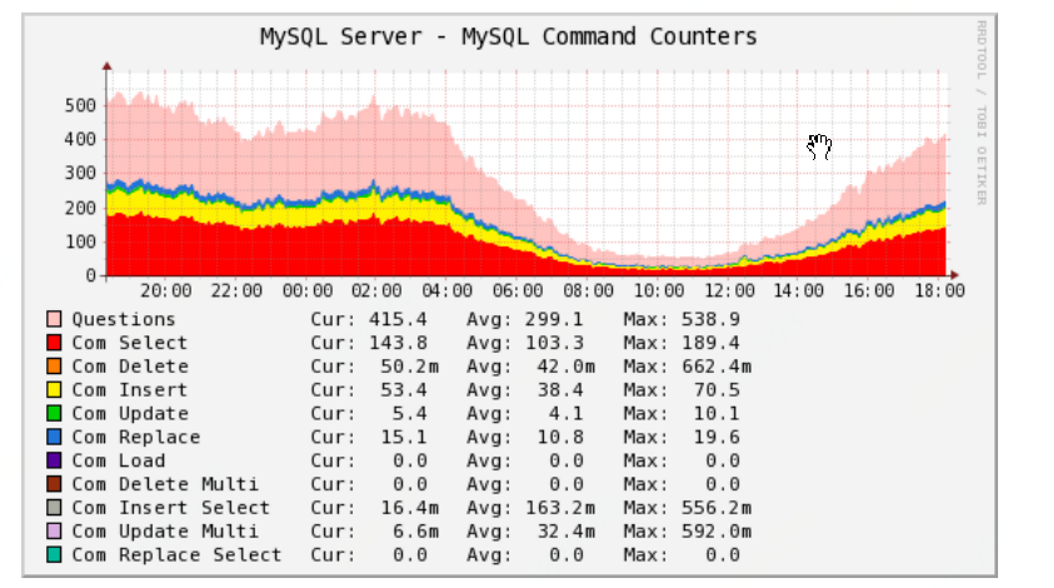Click the Com Replace blue legend swatch
Image resolution: width=1054 pixels, height=588 pixels.
click(54, 436)
